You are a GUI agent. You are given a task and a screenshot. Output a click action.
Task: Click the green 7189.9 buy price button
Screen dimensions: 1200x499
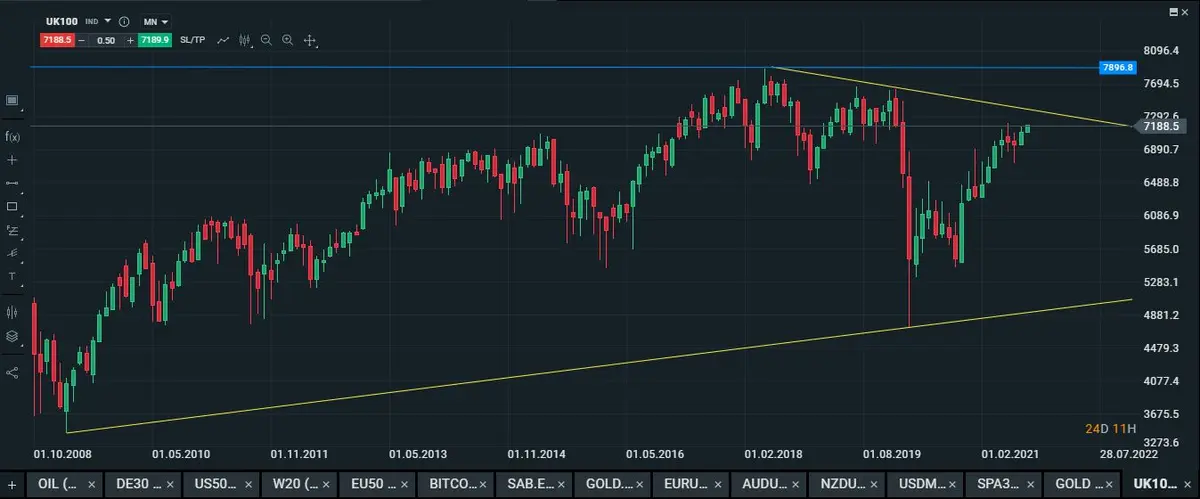[x=154, y=40]
